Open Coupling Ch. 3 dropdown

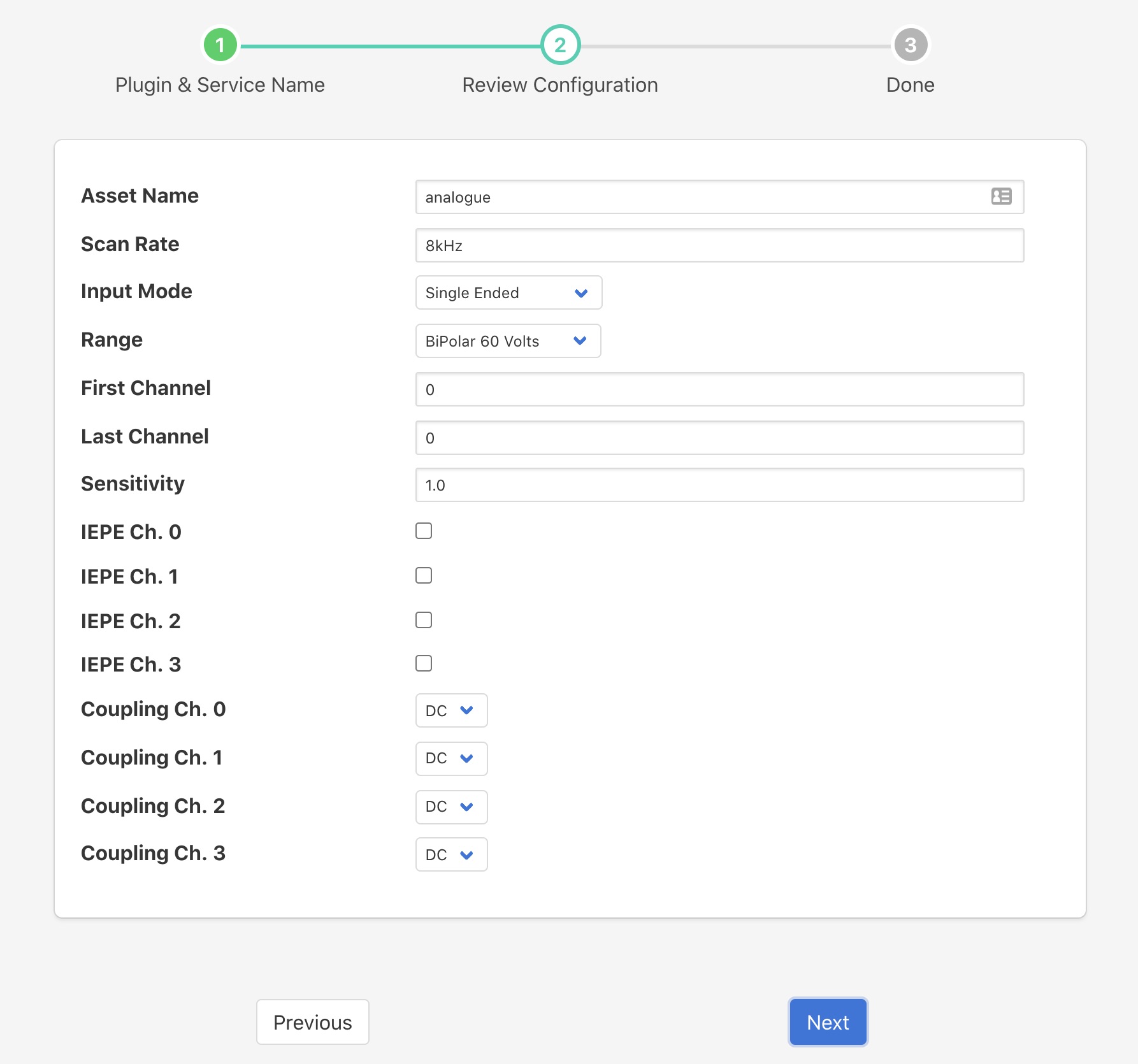[x=451, y=854]
